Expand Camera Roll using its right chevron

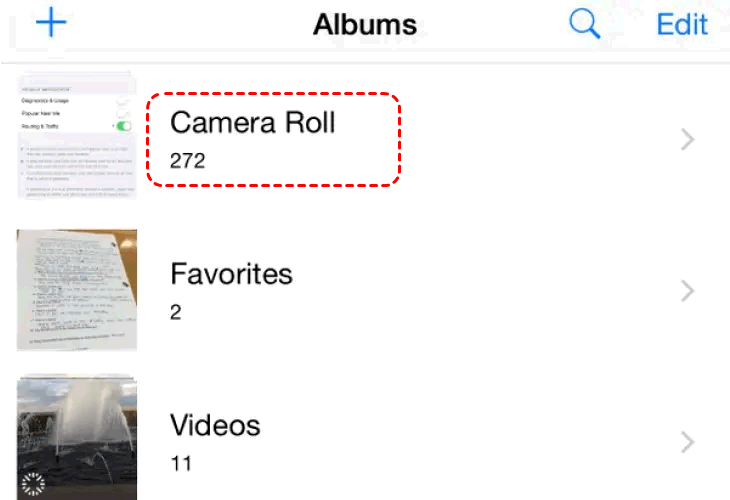tap(687, 140)
